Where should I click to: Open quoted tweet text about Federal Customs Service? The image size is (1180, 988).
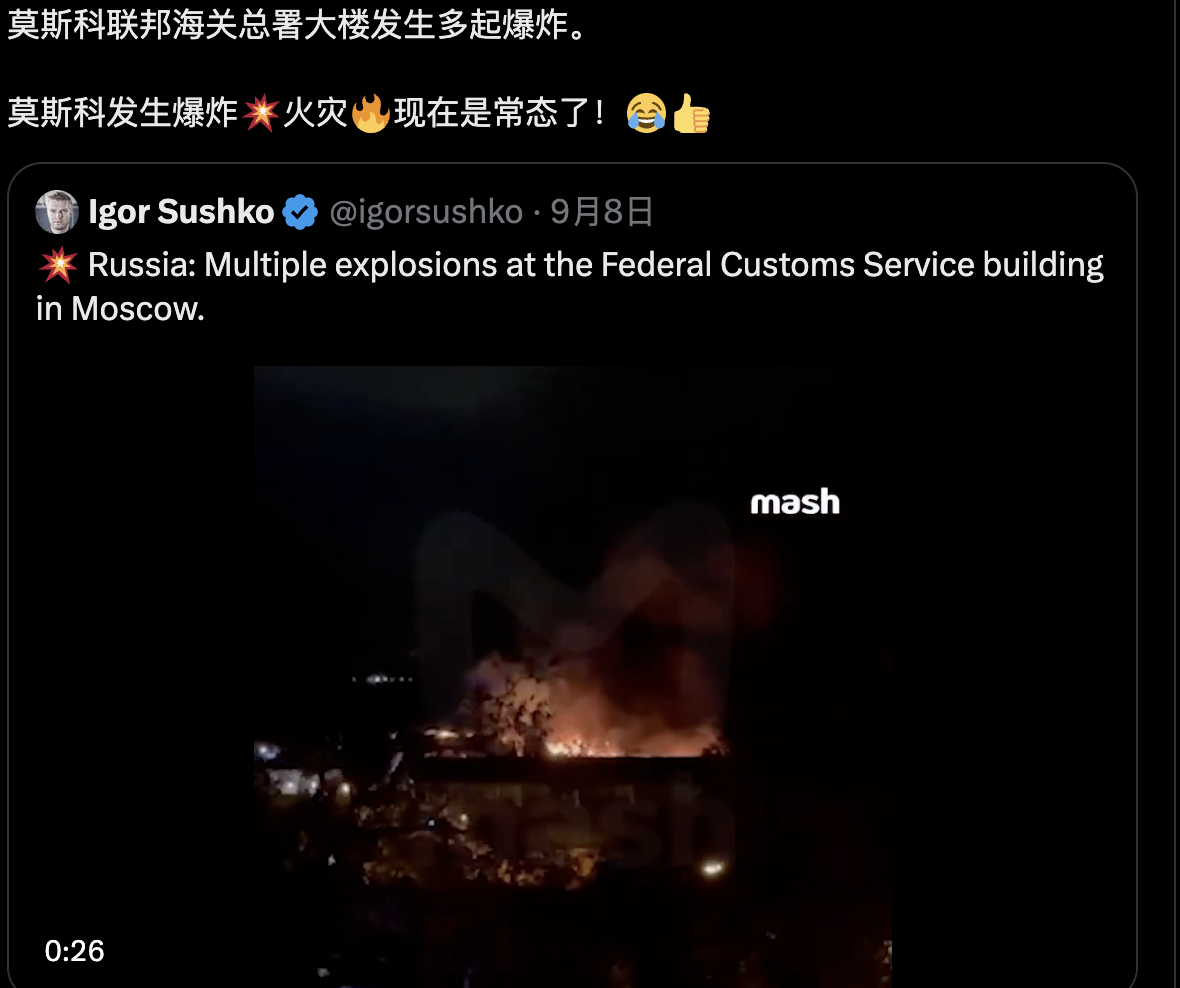(x=570, y=287)
